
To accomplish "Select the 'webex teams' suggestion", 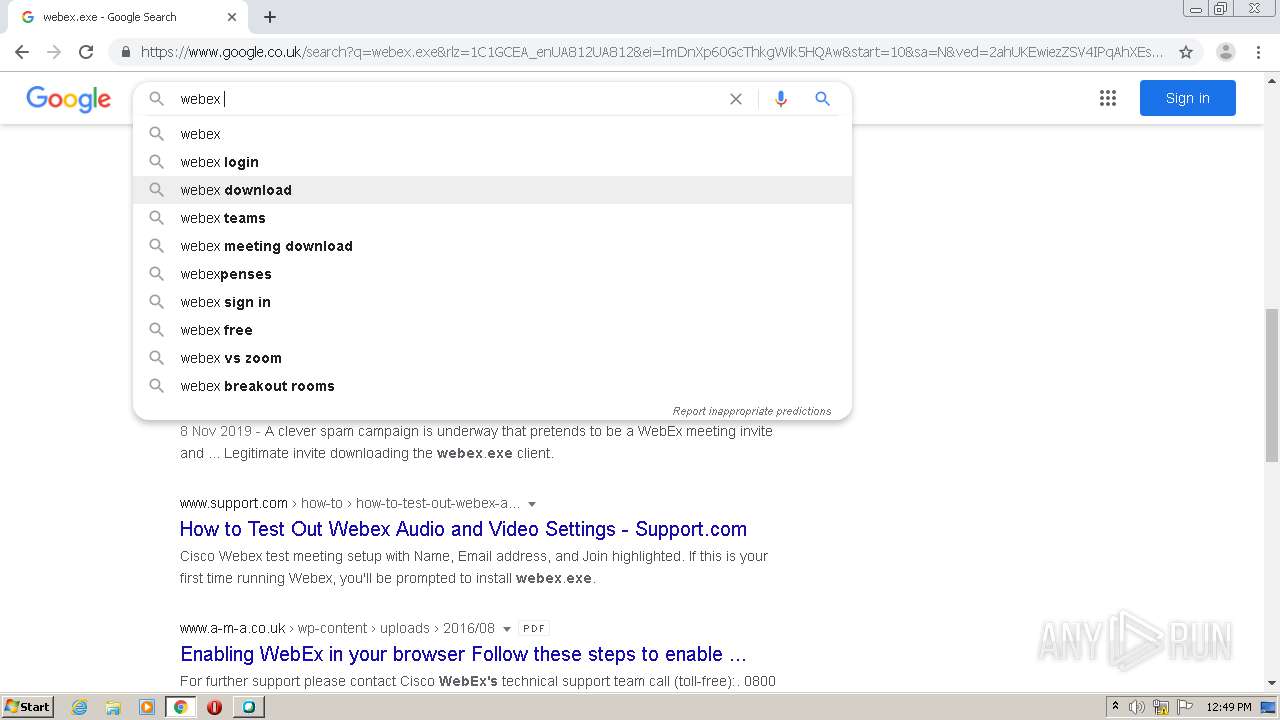I will [x=492, y=218].
